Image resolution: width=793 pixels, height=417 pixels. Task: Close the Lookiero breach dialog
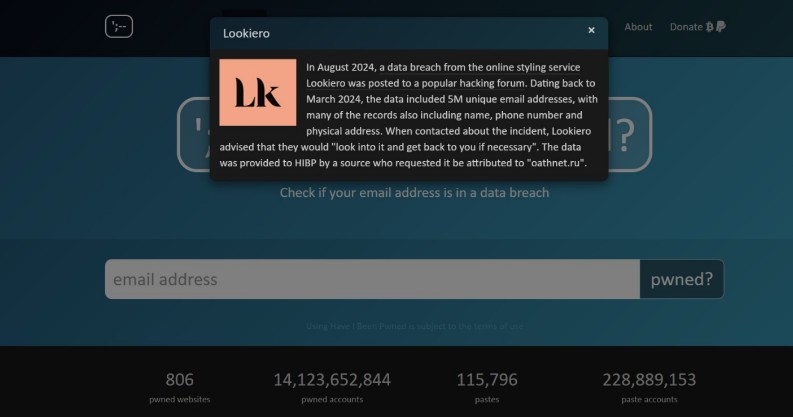pyautogui.click(x=591, y=31)
